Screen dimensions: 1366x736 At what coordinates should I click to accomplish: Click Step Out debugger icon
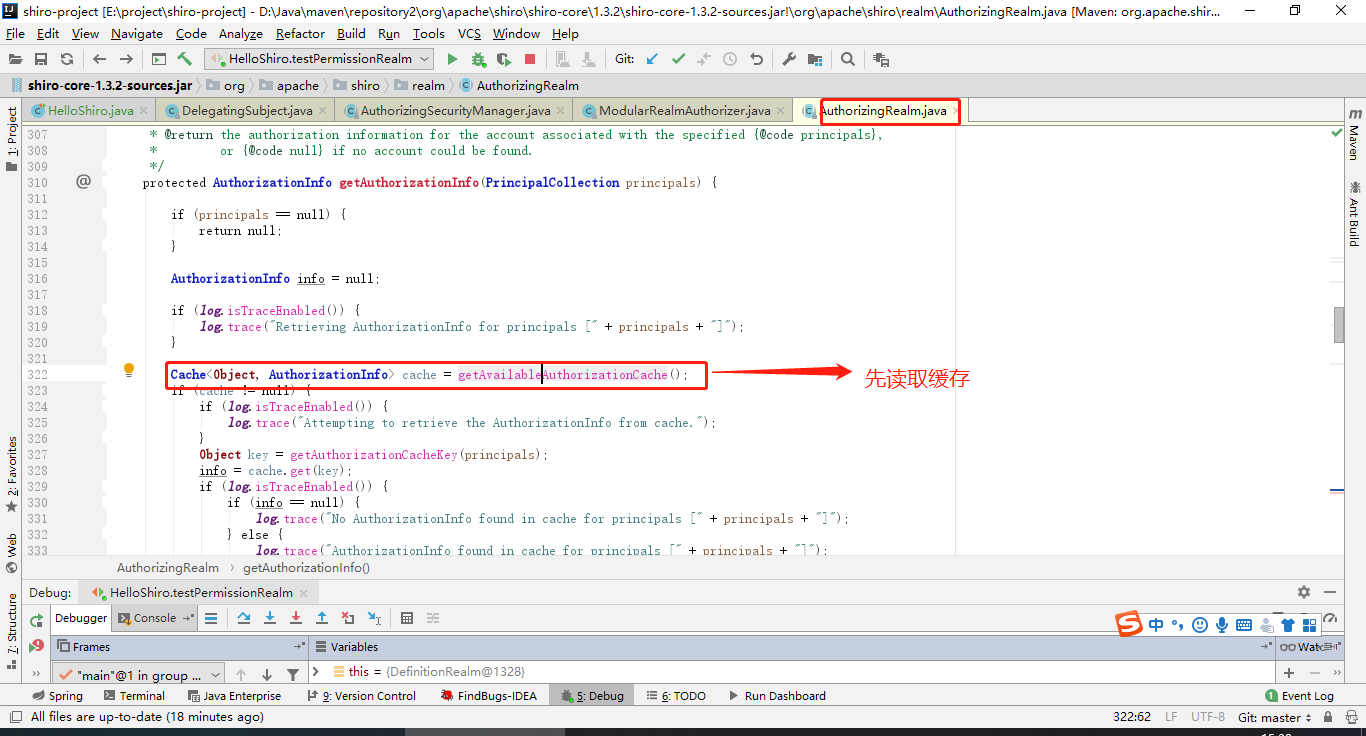pyautogui.click(x=322, y=618)
